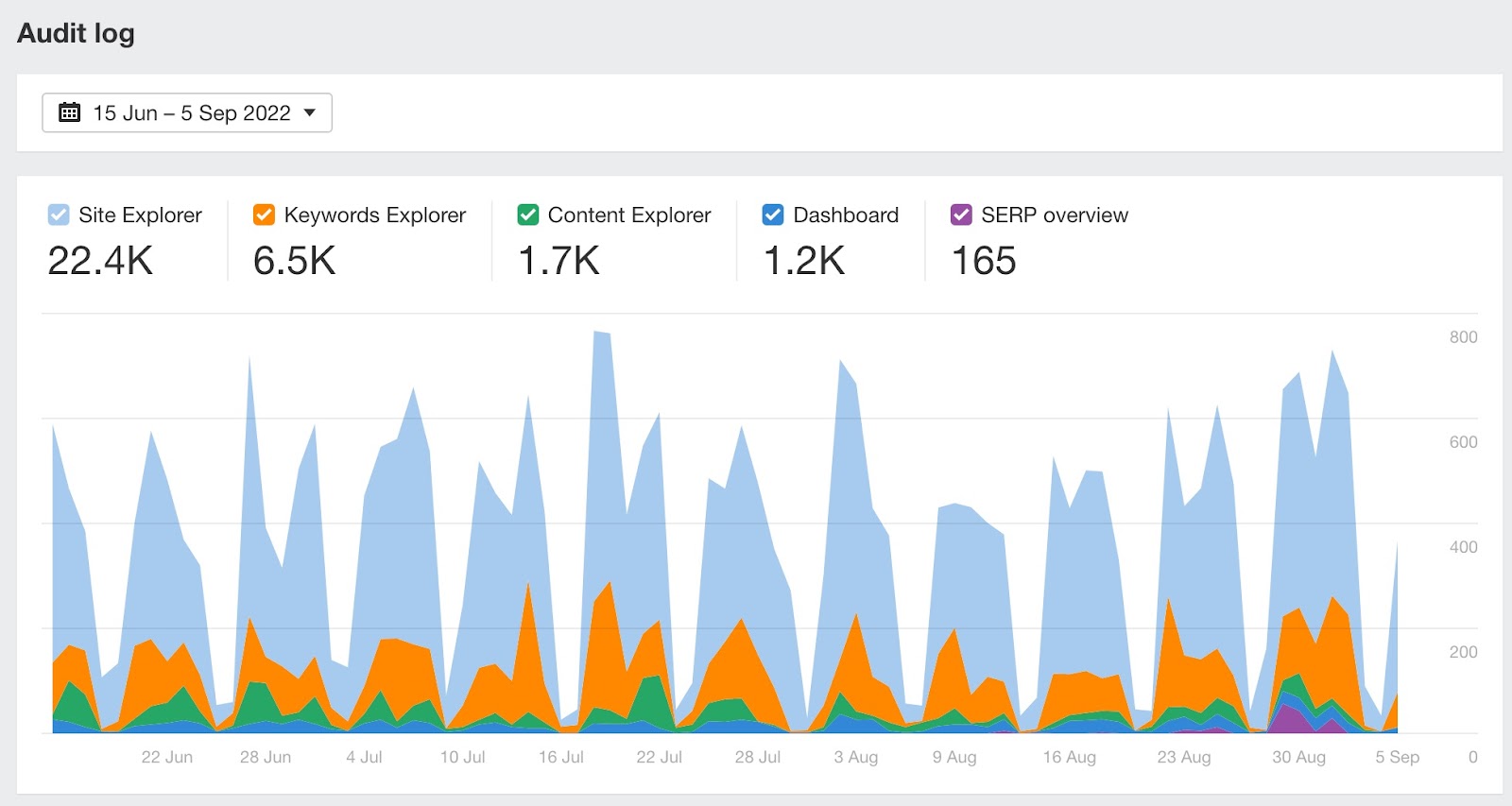Toggle the Site Explorer checkbox
The image size is (1512, 806).
(x=59, y=214)
